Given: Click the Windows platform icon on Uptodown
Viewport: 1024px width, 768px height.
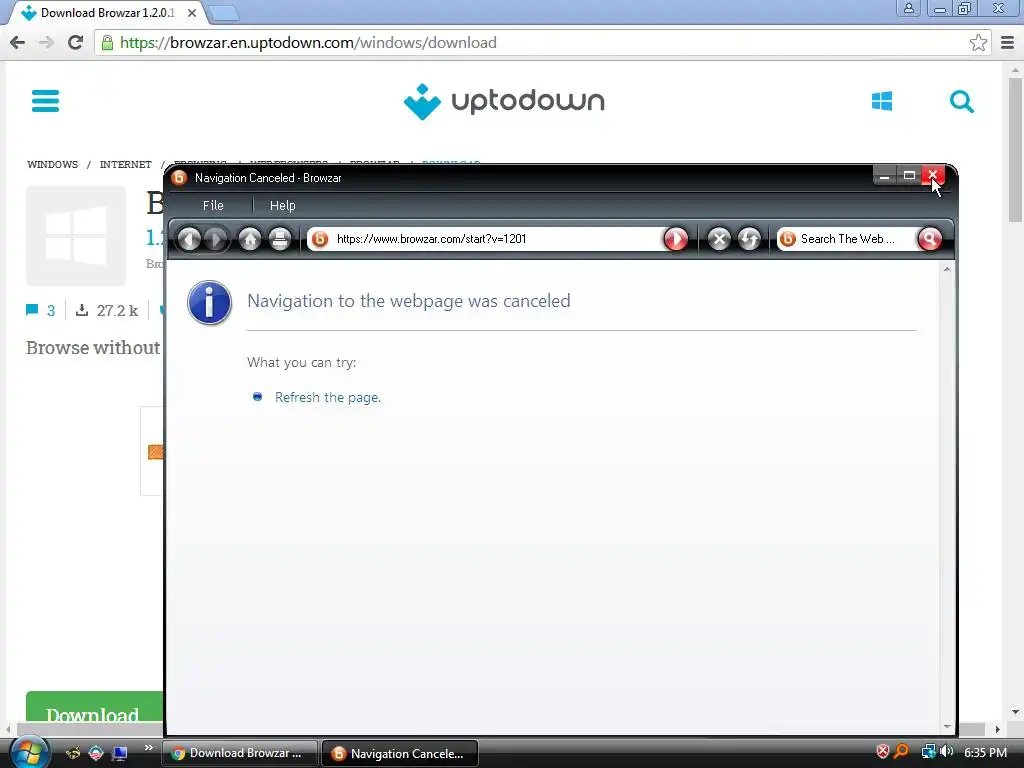Looking at the screenshot, I should tap(882, 101).
